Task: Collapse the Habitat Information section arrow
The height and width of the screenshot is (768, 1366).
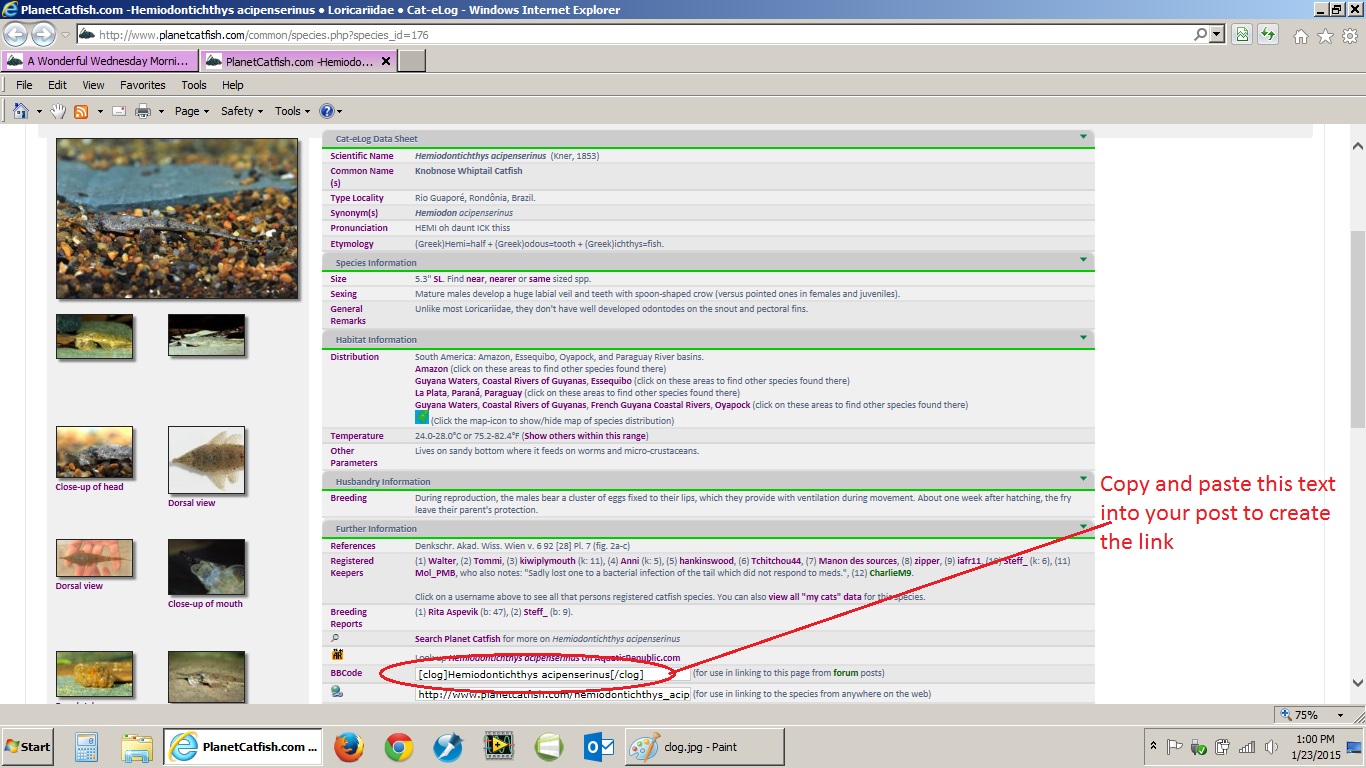Action: (x=1083, y=338)
